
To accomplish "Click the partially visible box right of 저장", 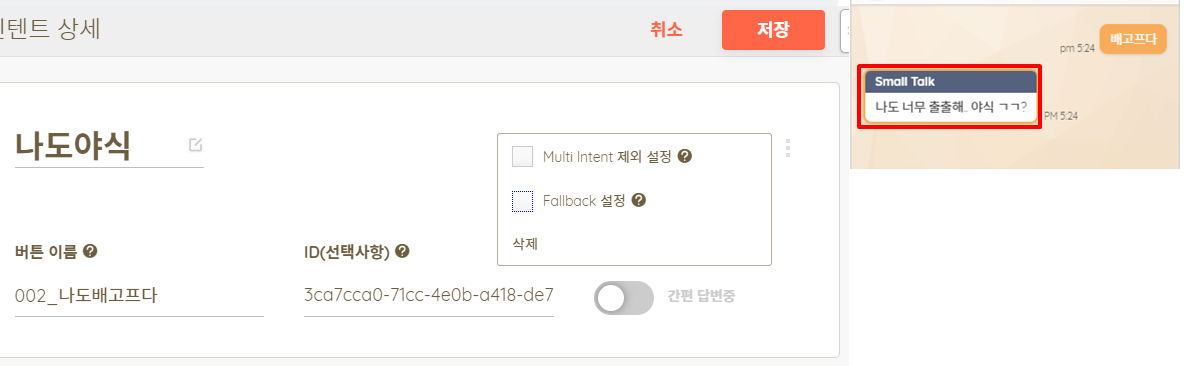I will point(844,30).
